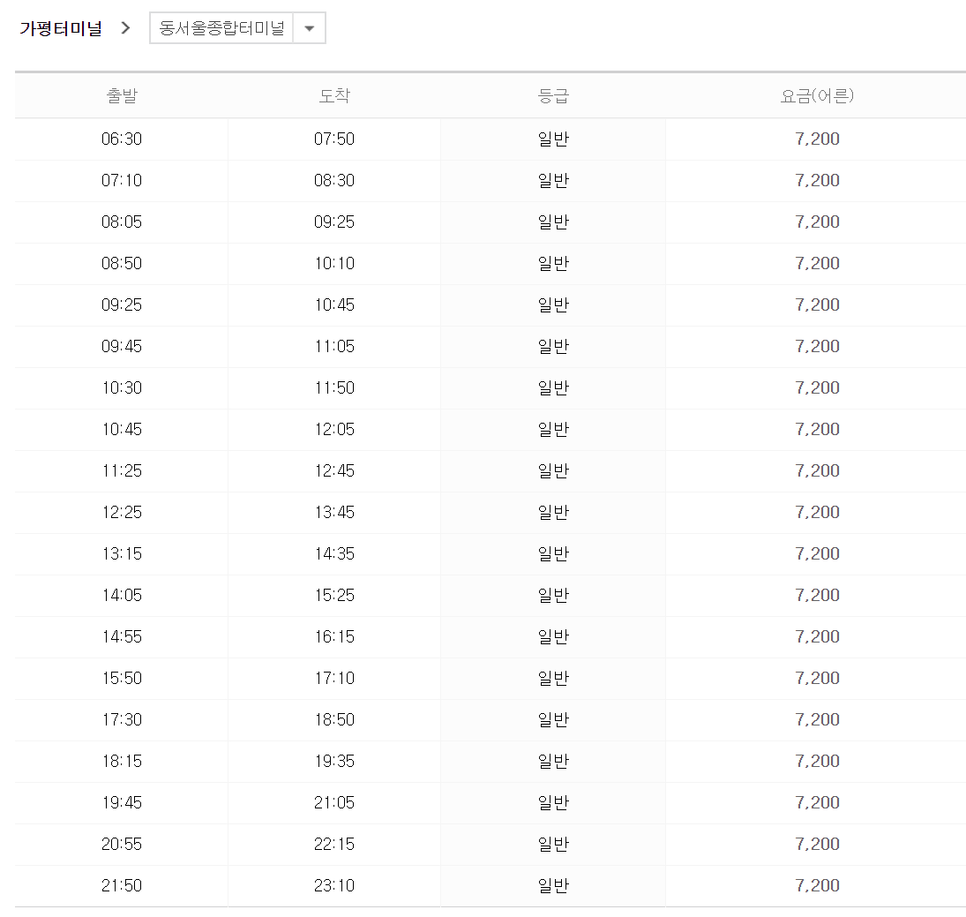This screenshot has width=966, height=917.
Task: Click the 11:05 arrival time
Action: tap(335, 346)
